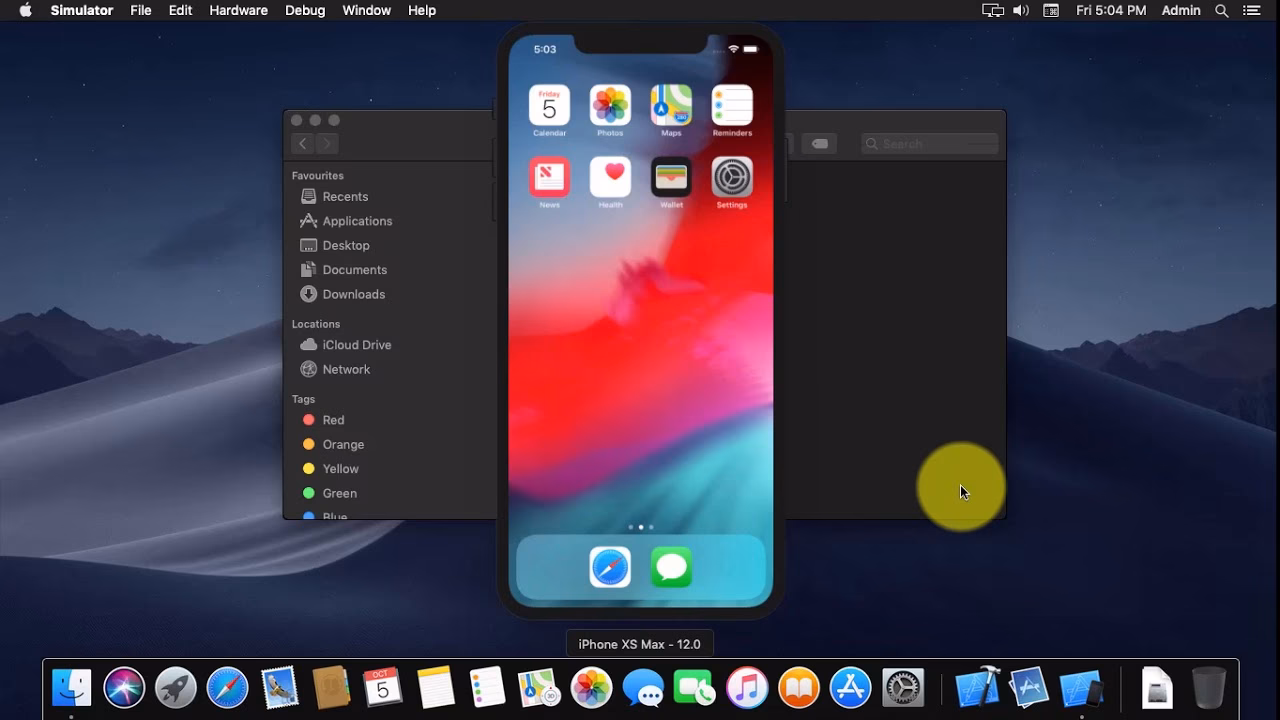Select Downloads in the Finder sidebar

tap(353, 294)
